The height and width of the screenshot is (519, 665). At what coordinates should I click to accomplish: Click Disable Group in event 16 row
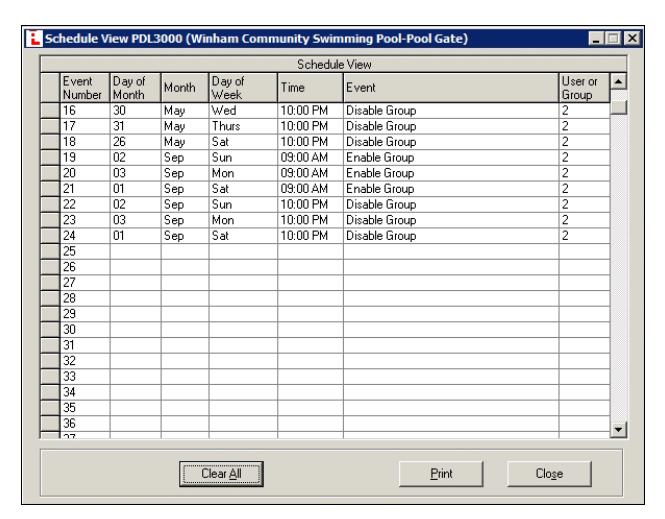(x=451, y=111)
